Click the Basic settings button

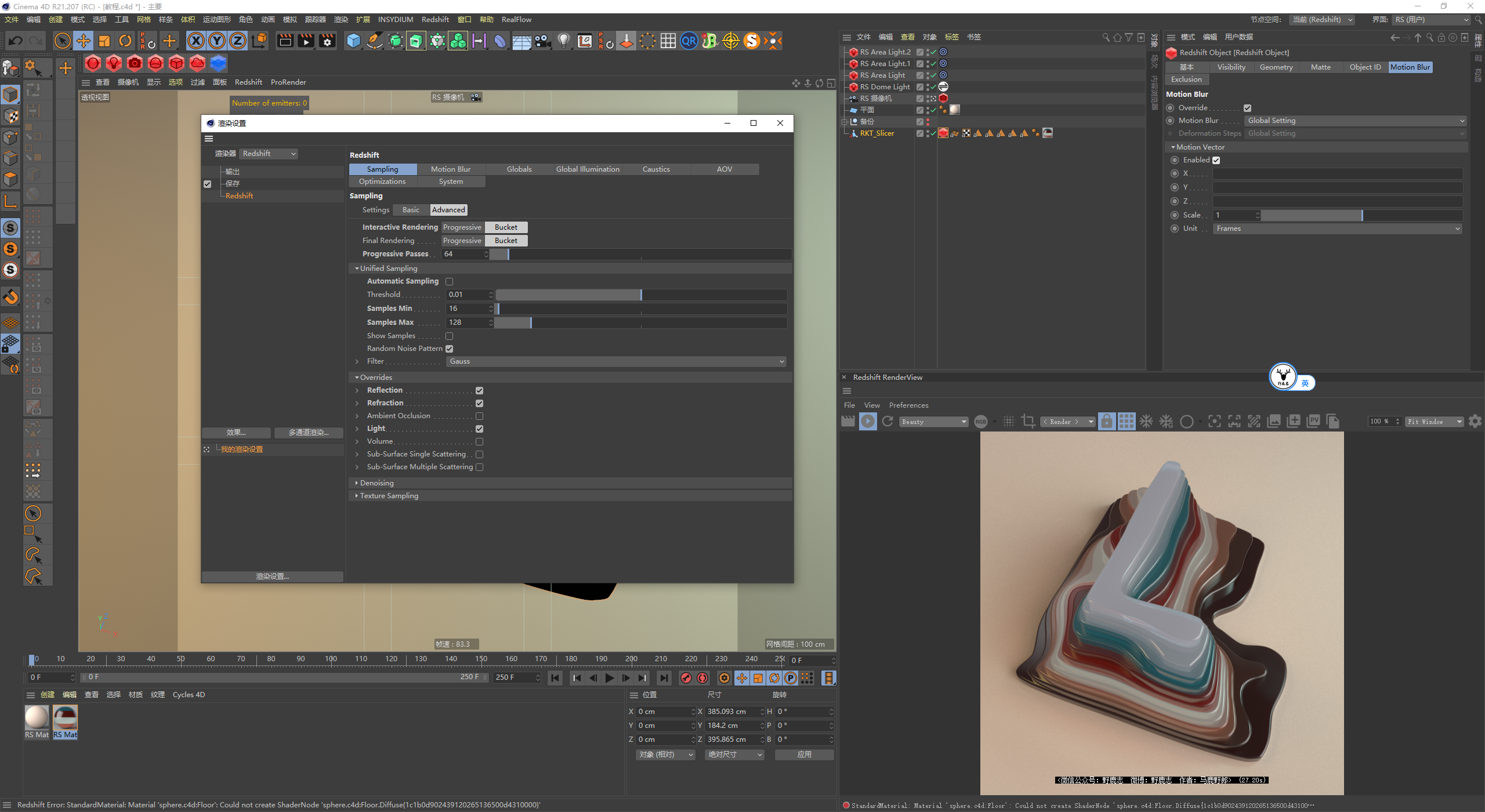(411, 209)
